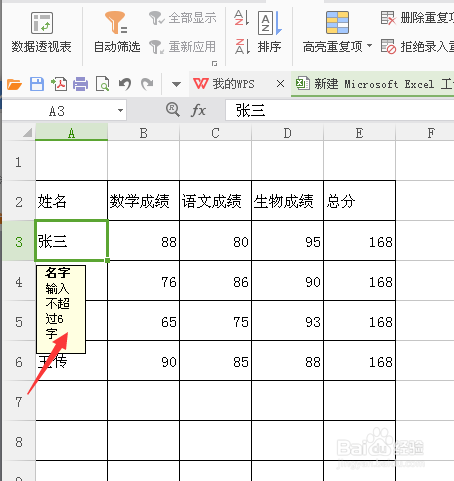
Task: Open the fx insert function dialog
Action: [x=198, y=110]
